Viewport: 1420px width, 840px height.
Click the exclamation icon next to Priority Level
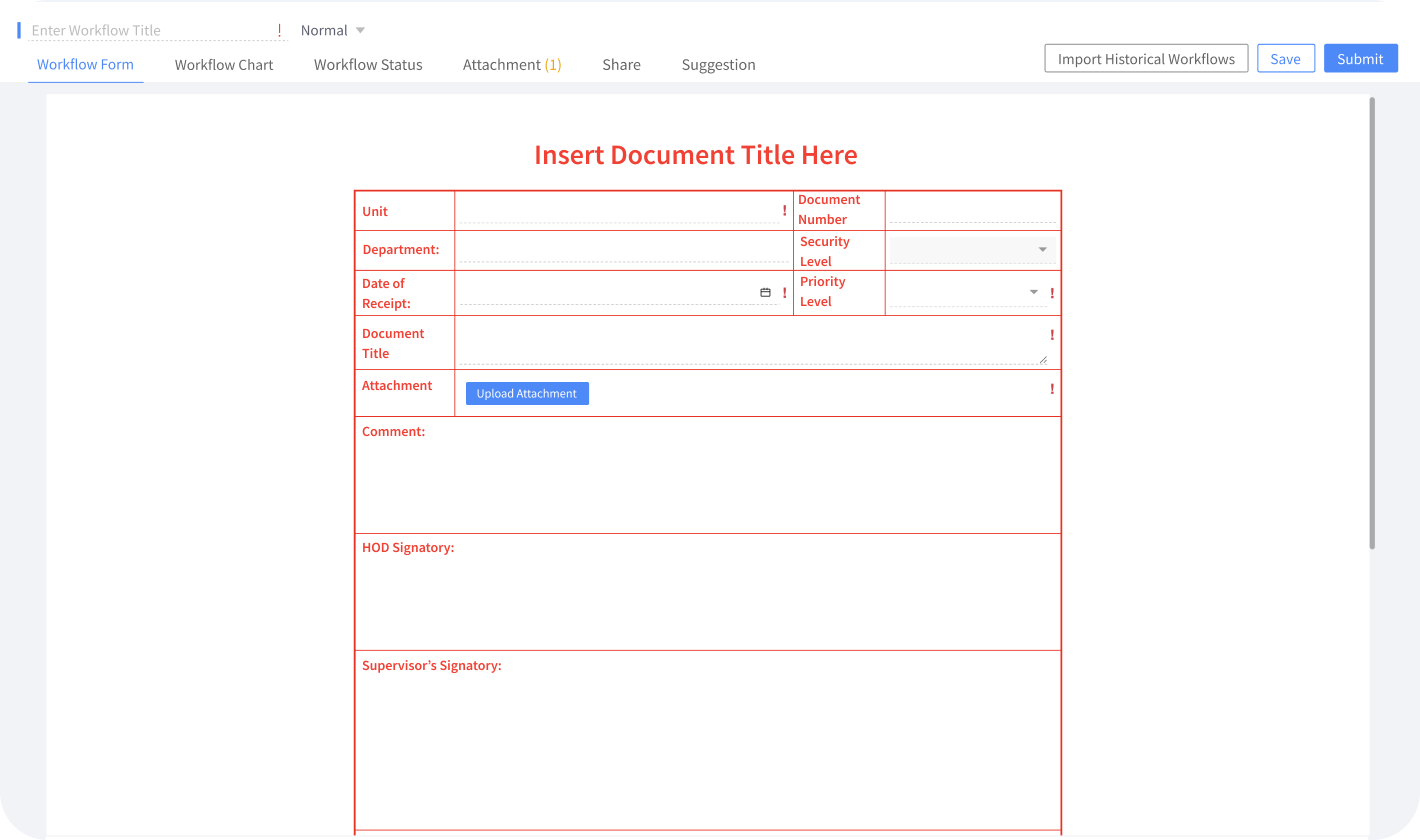[x=1051, y=292]
